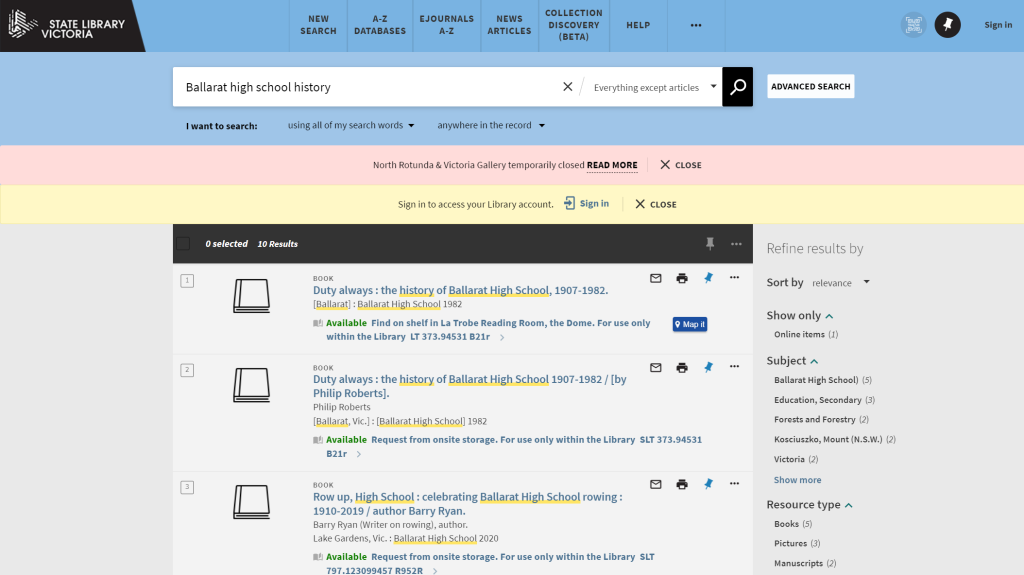Screen dimensions: 1024x575
Task: Click the Advanced Search button
Action: coord(810,87)
